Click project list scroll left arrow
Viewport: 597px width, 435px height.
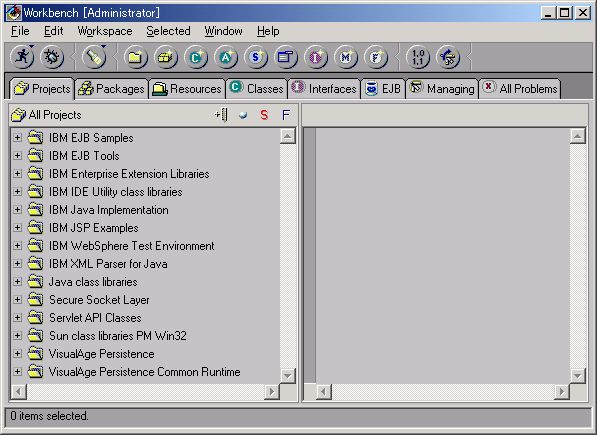[19, 392]
